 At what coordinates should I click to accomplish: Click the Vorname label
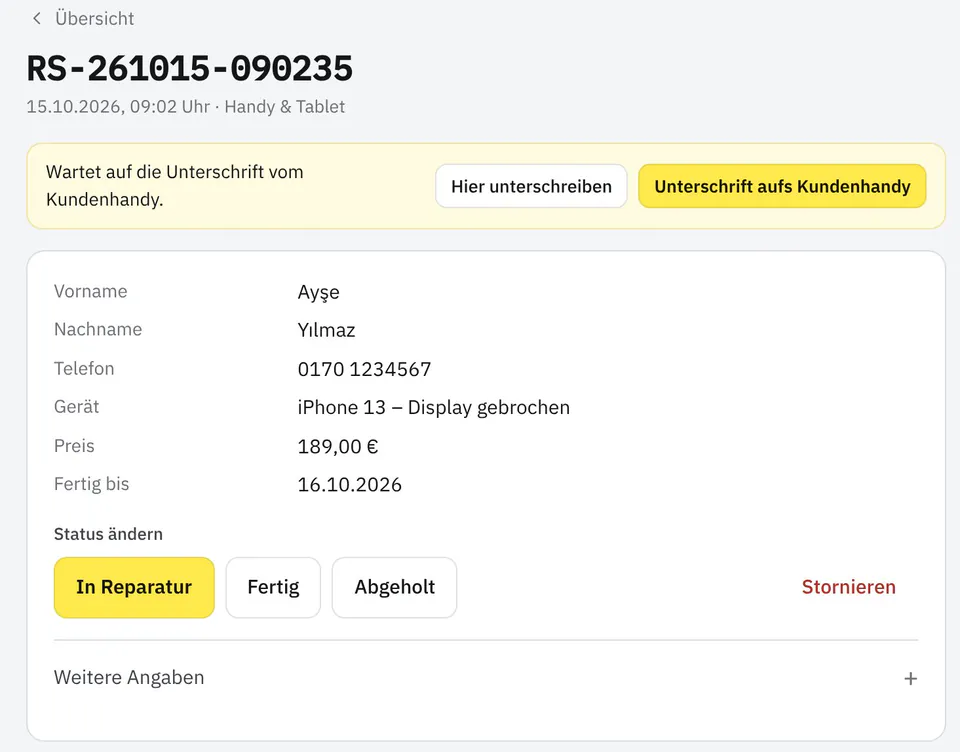[91, 291]
